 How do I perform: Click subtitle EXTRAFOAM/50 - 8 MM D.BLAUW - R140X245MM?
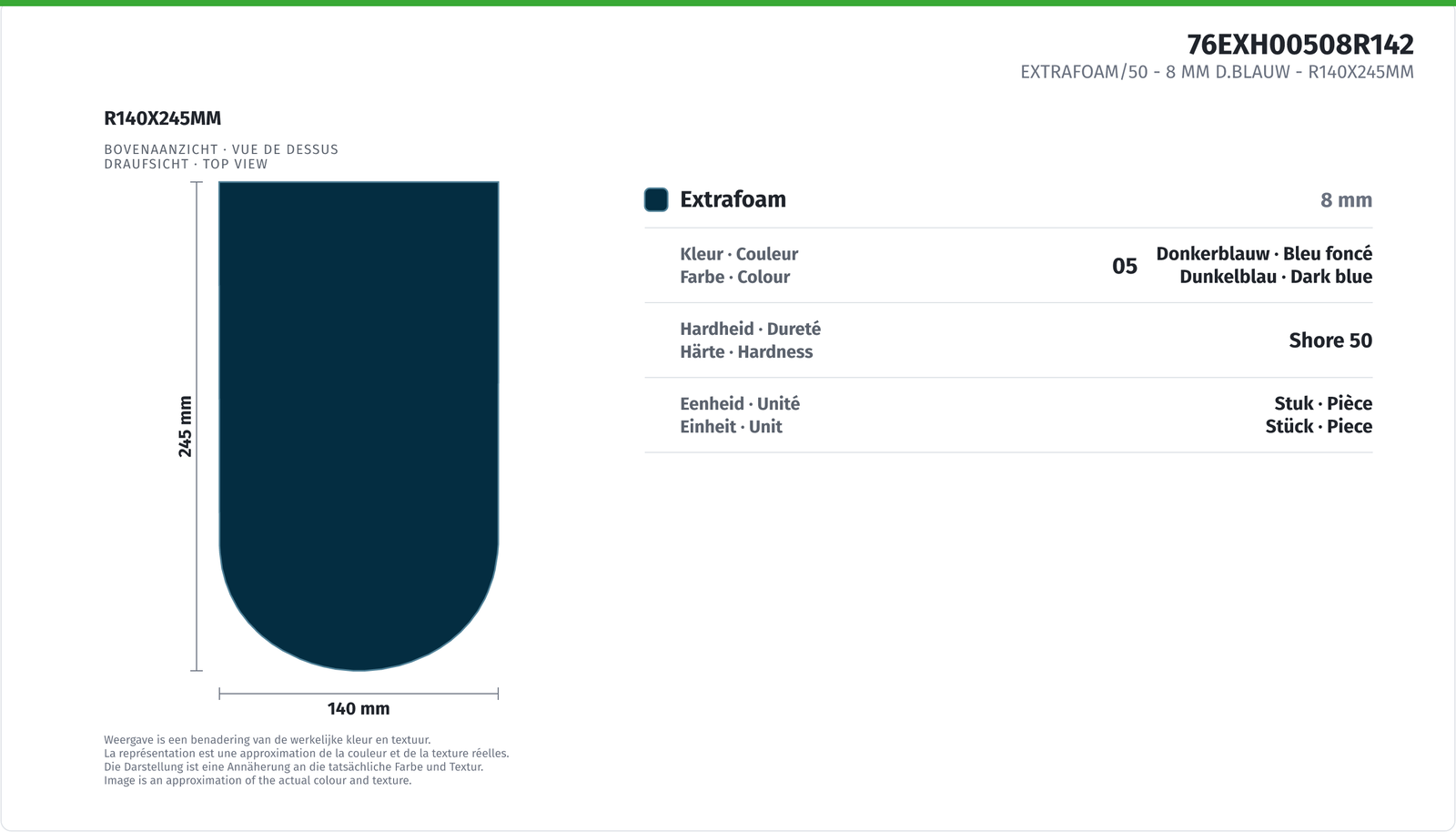pyautogui.click(x=1217, y=72)
